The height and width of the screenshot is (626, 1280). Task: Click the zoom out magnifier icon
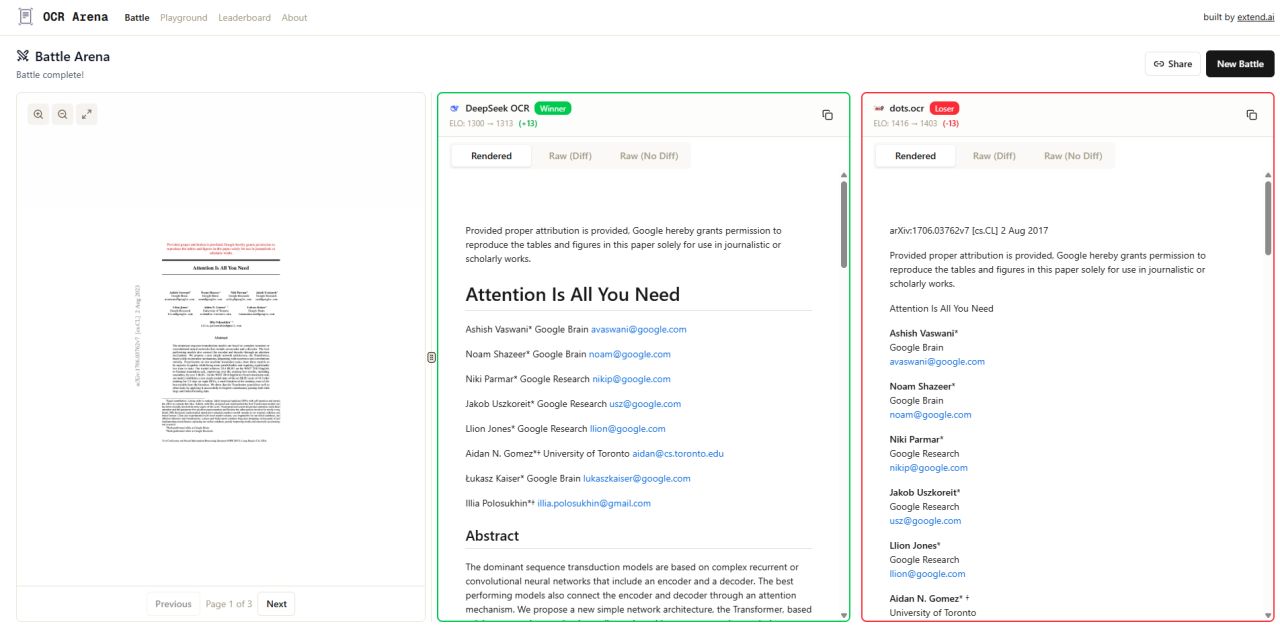[63, 115]
